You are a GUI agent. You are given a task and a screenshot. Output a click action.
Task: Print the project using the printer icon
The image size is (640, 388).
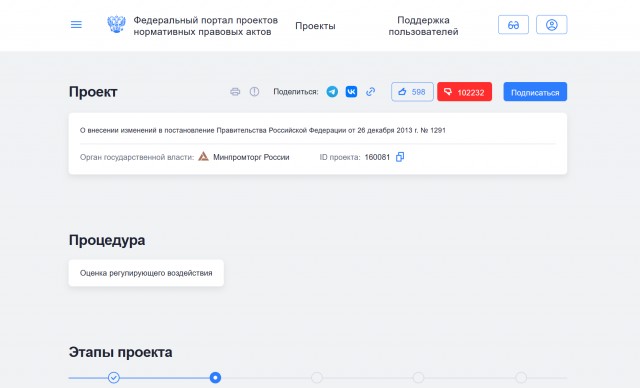pyautogui.click(x=235, y=92)
